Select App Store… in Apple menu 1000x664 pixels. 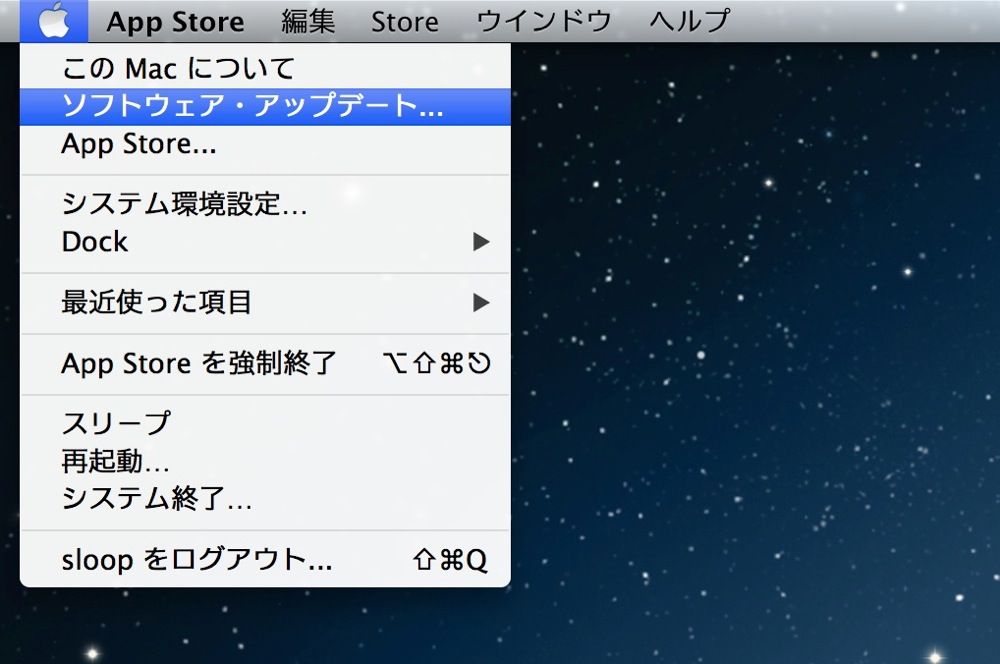265,144
